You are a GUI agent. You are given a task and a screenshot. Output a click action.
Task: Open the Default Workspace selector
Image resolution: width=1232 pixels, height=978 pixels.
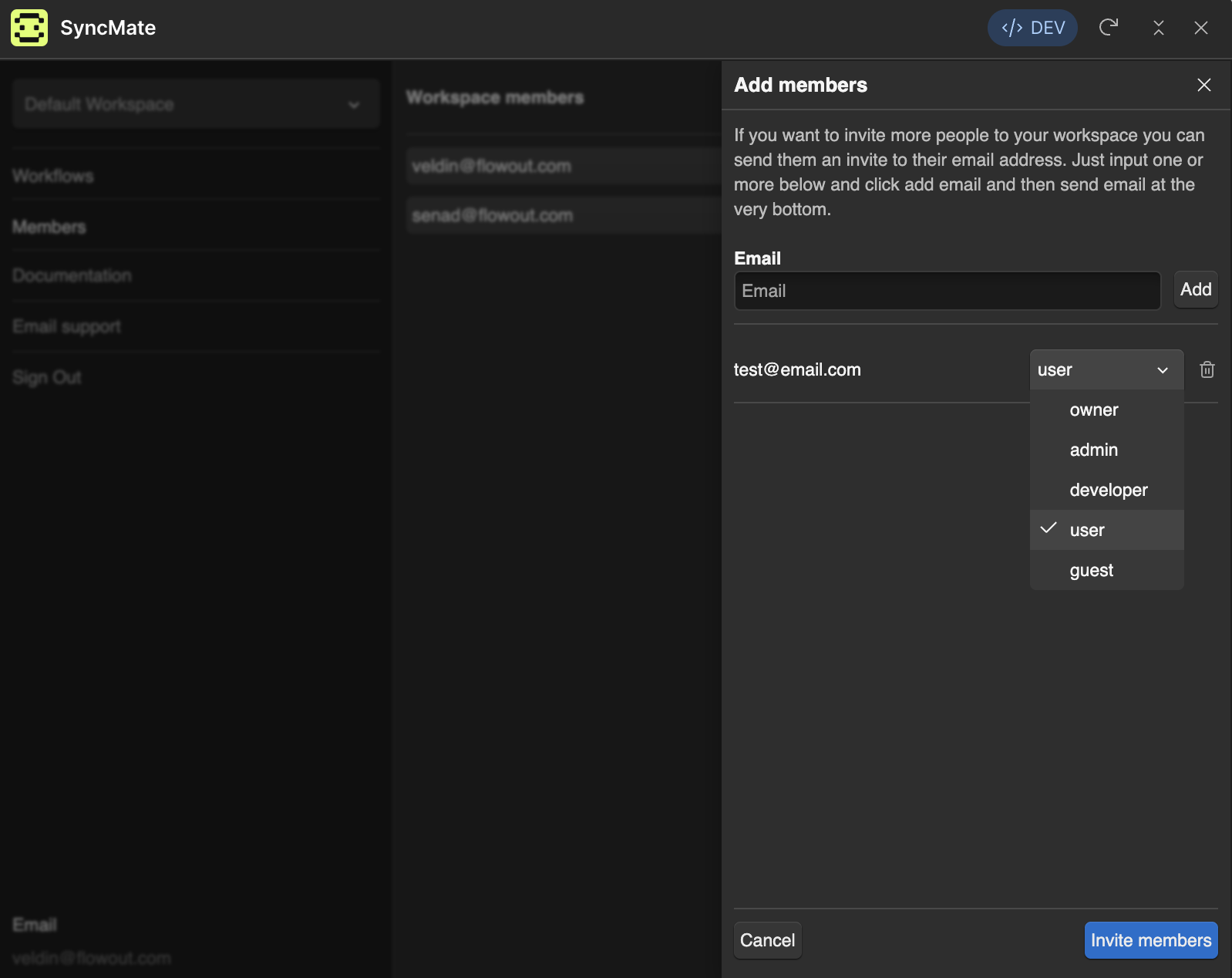tap(196, 104)
